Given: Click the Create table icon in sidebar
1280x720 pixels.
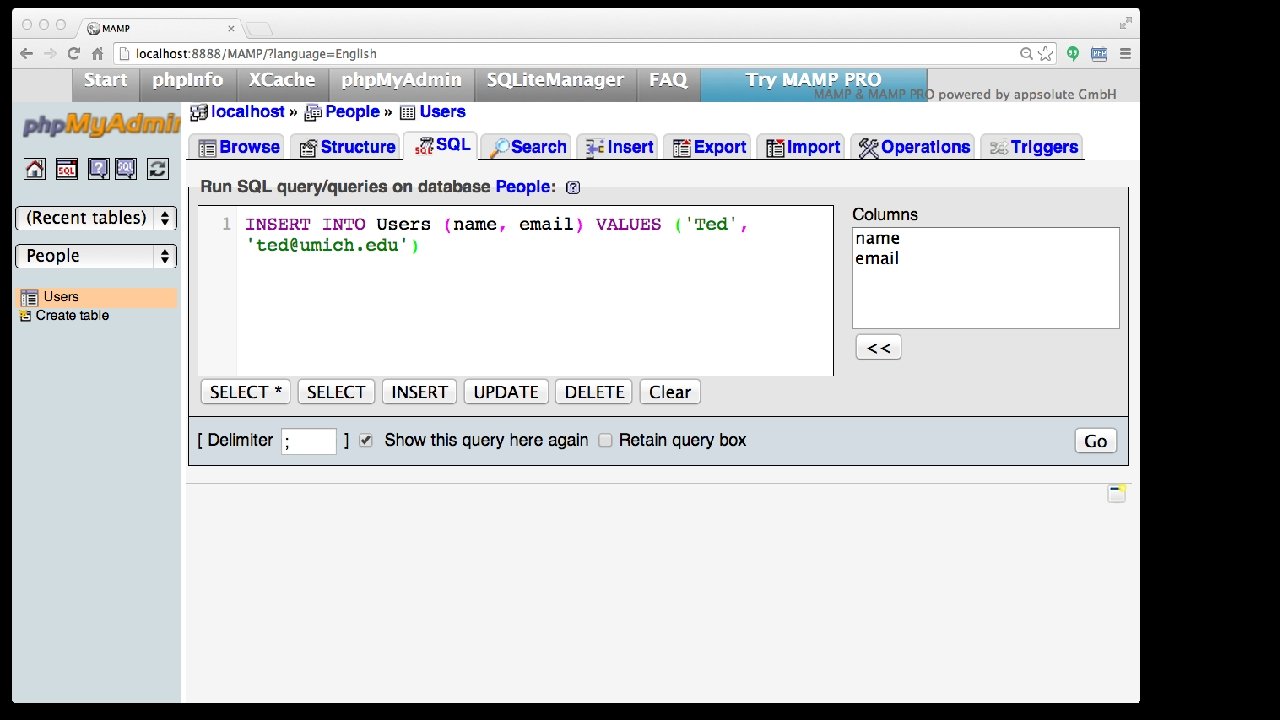Looking at the screenshot, I should [x=26, y=315].
